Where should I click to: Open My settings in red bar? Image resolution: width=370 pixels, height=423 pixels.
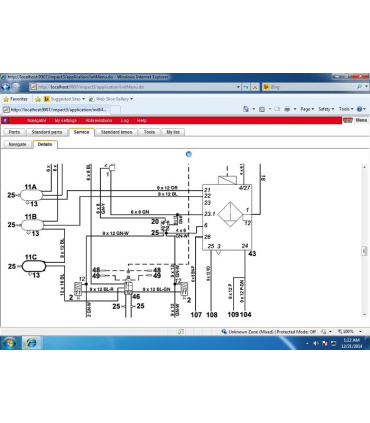point(66,120)
